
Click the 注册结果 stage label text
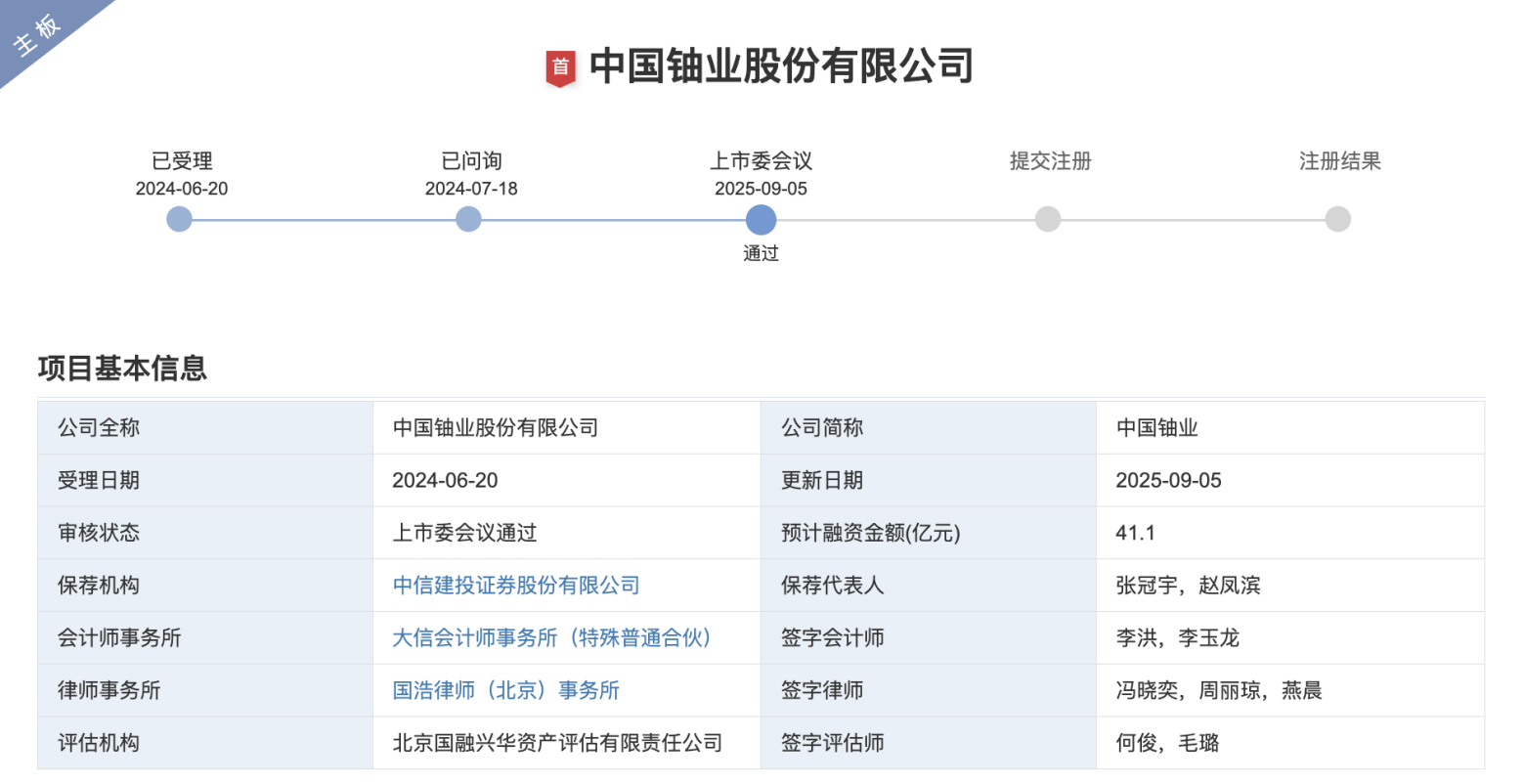click(1339, 161)
